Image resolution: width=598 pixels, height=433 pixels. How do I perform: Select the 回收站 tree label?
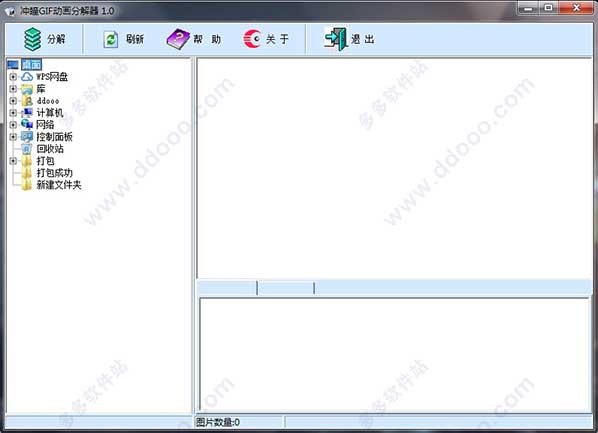(50, 149)
